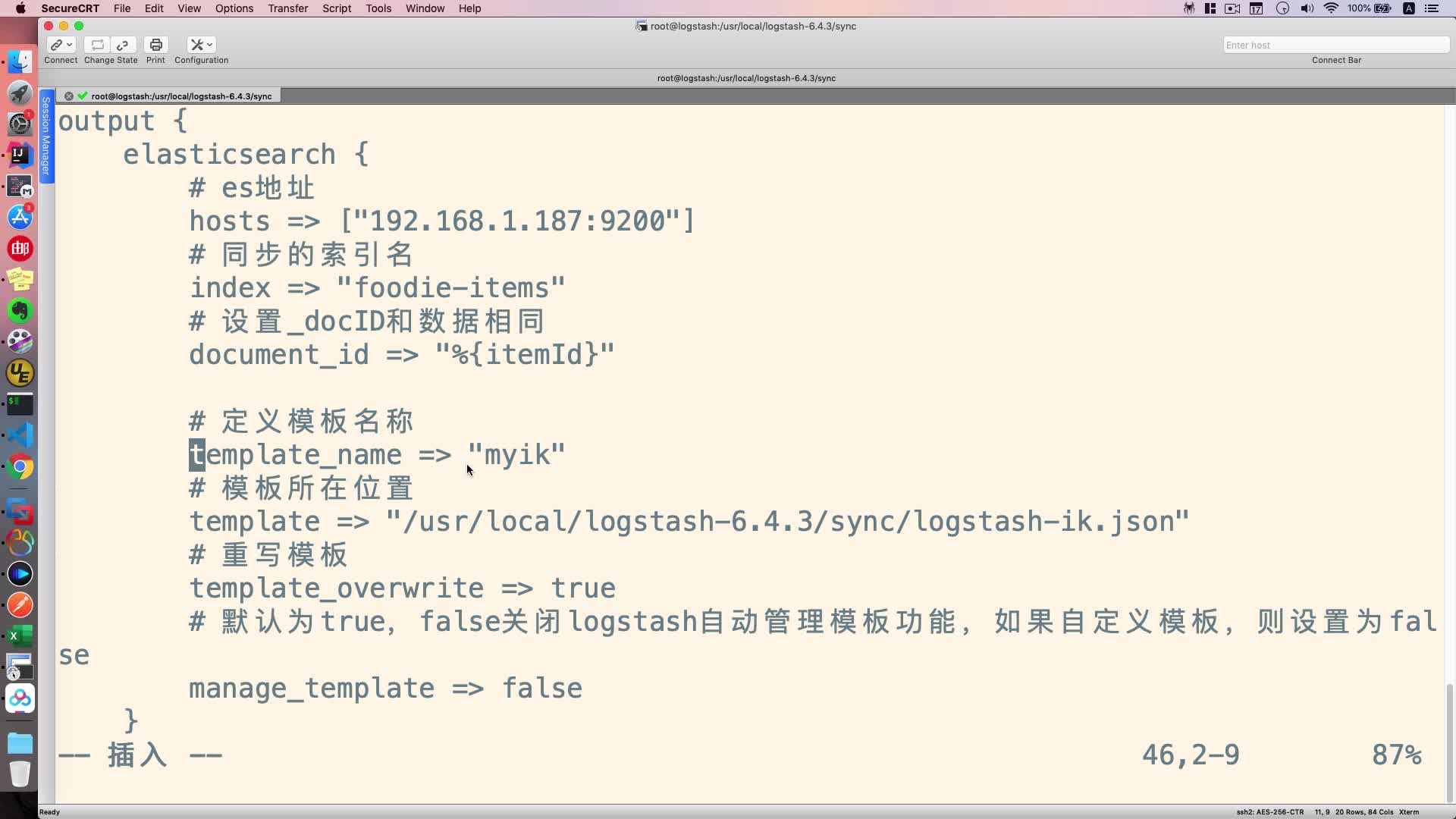The image size is (1456, 819).
Task: Select the root@logstash sync session tab
Action: point(180,96)
